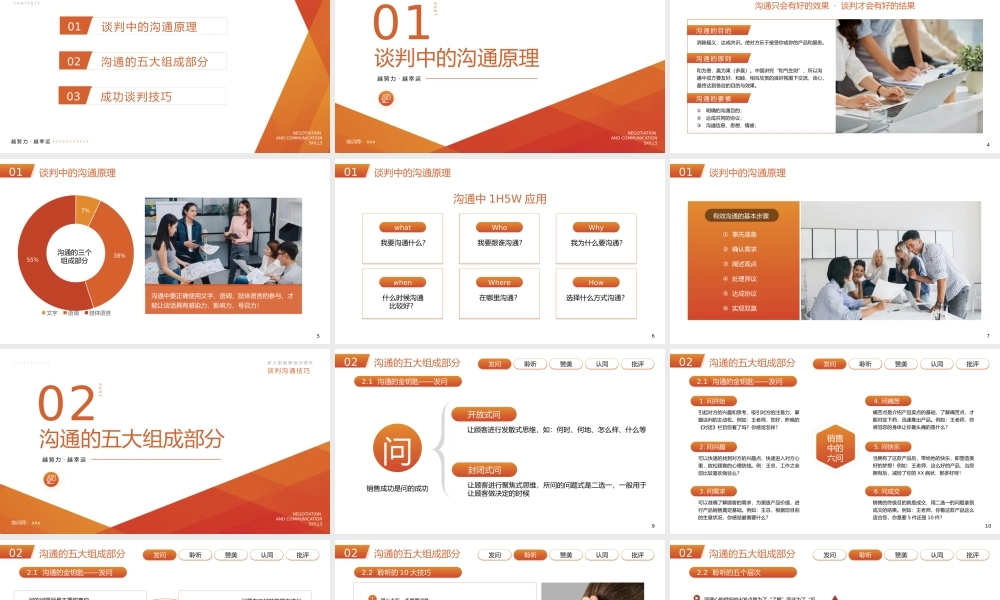Click contents entry 03 成功谈判技巧

pyautogui.click(x=142, y=96)
